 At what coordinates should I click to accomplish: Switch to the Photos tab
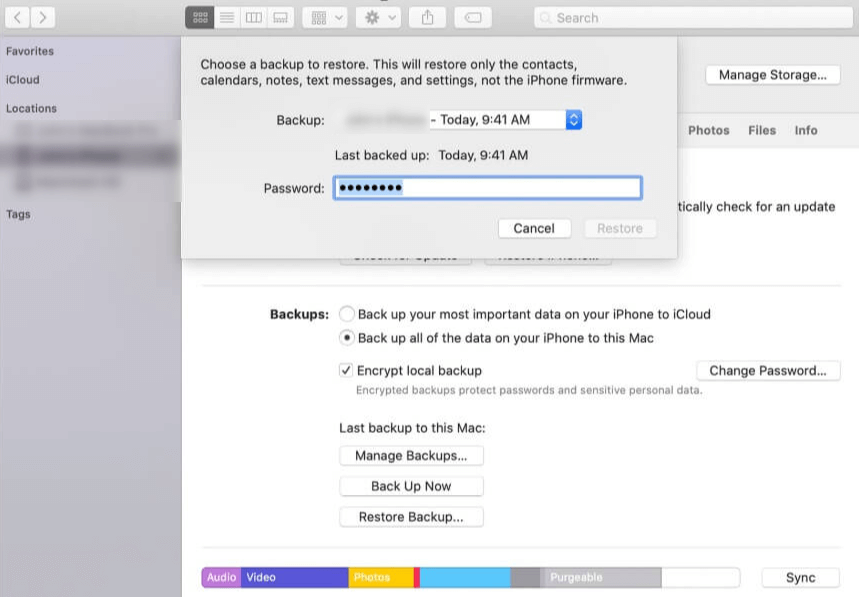(x=709, y=130)
